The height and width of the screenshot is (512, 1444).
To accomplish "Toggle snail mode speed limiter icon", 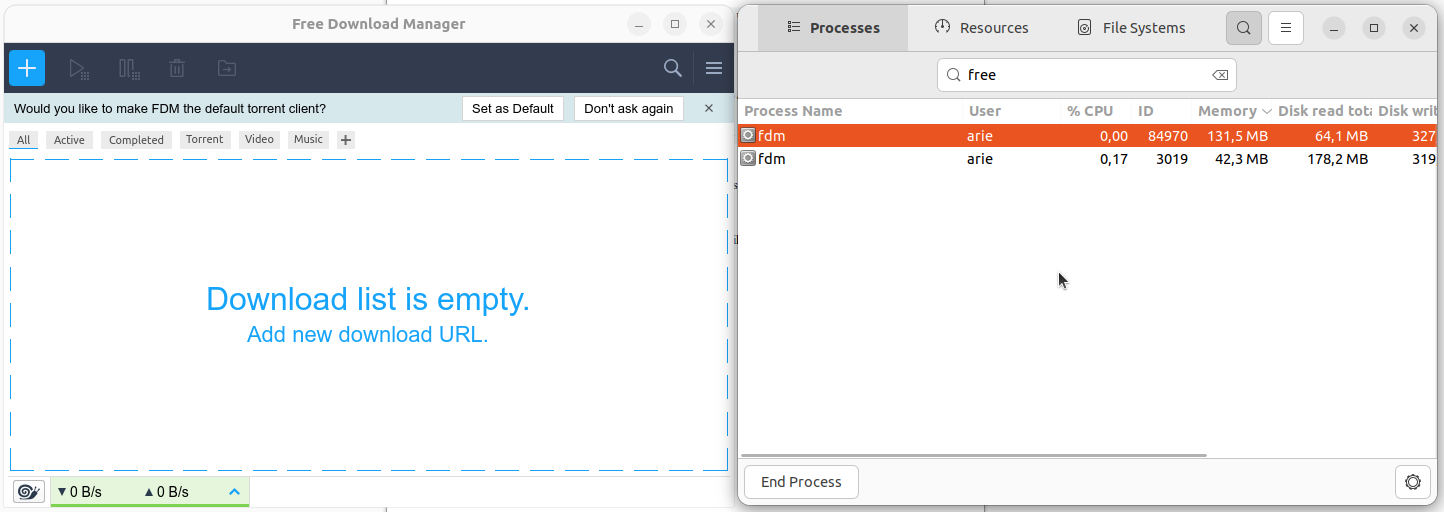I will tap(29, 491).
